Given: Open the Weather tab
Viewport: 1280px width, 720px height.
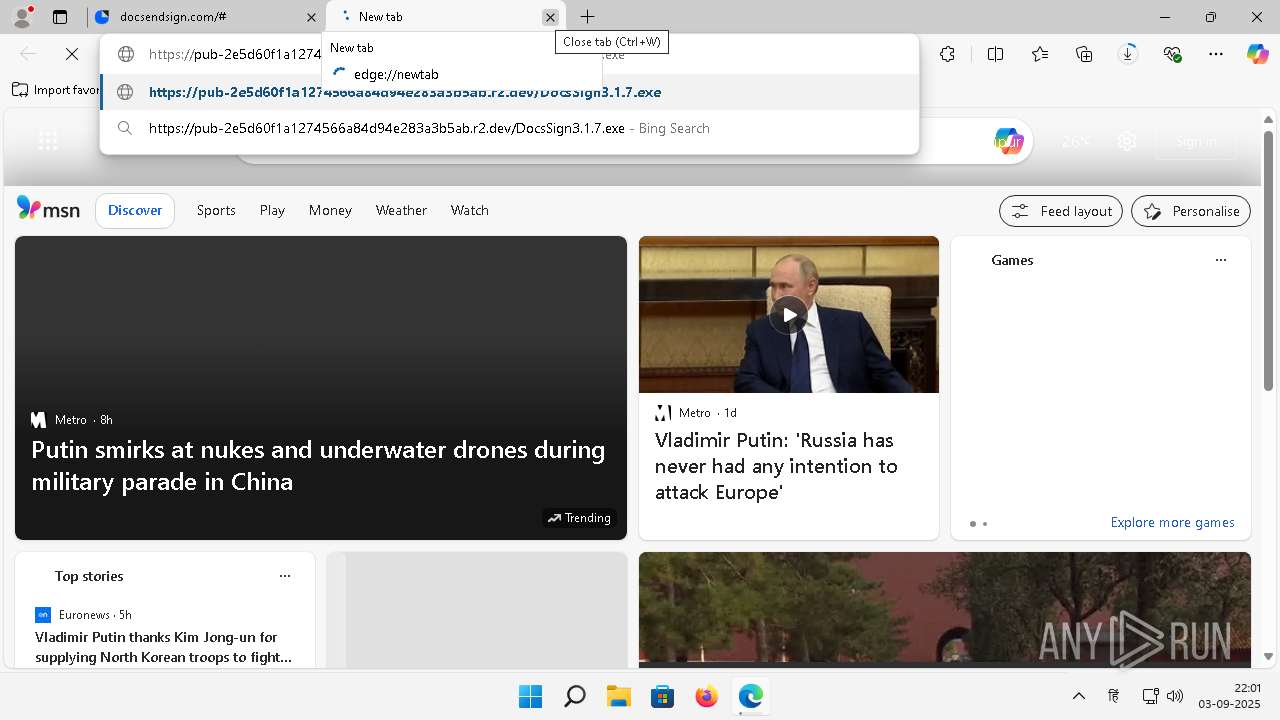Looking at the screenshot, I should (x=401, y=211).
